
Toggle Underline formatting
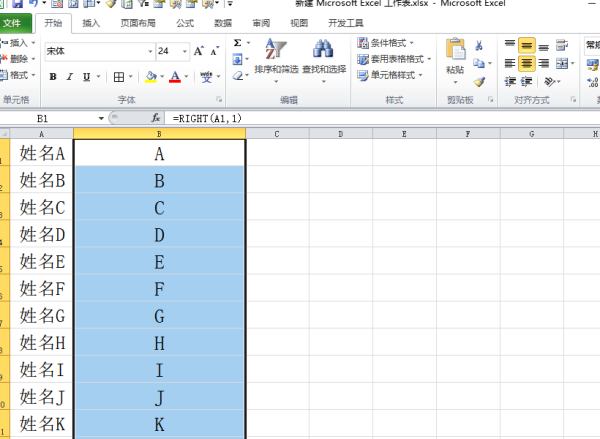(86, 77)
